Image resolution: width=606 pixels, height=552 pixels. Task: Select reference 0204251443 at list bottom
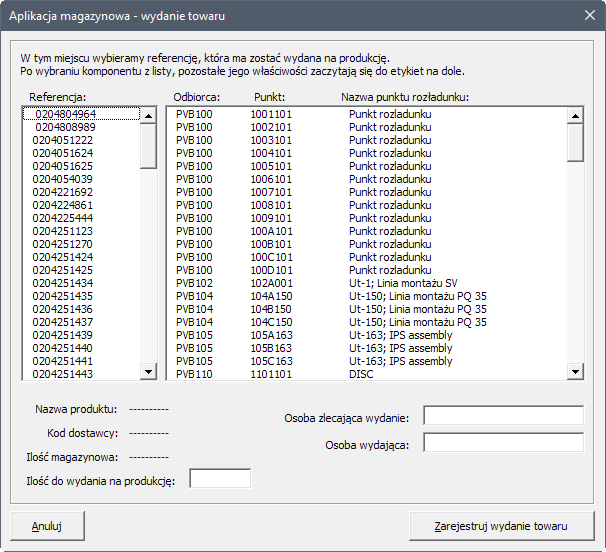[62, 374]
